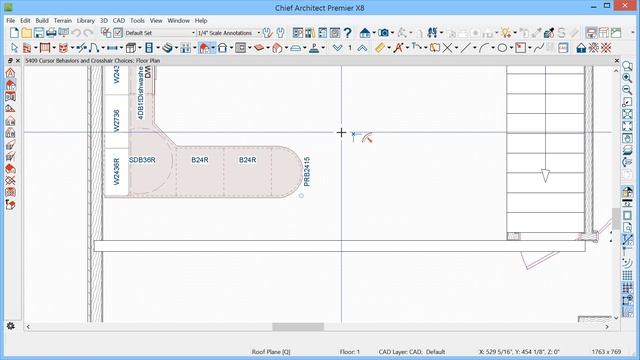Screen dimensions: 640x360
Task: Open the Window menu
Action: click(178, 20)
